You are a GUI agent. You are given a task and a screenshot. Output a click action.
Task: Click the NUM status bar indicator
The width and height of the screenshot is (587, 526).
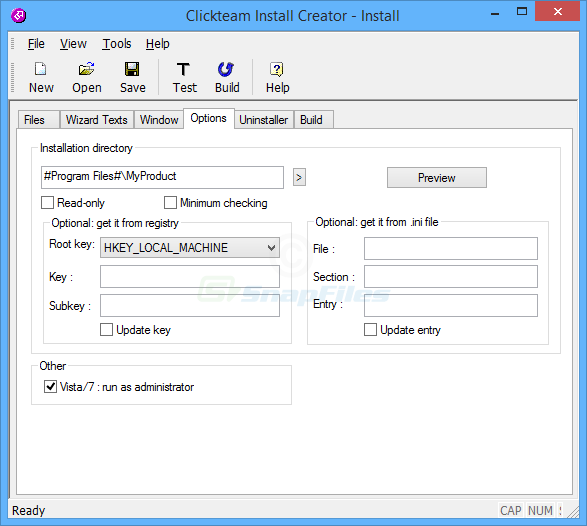pos(540,510)
